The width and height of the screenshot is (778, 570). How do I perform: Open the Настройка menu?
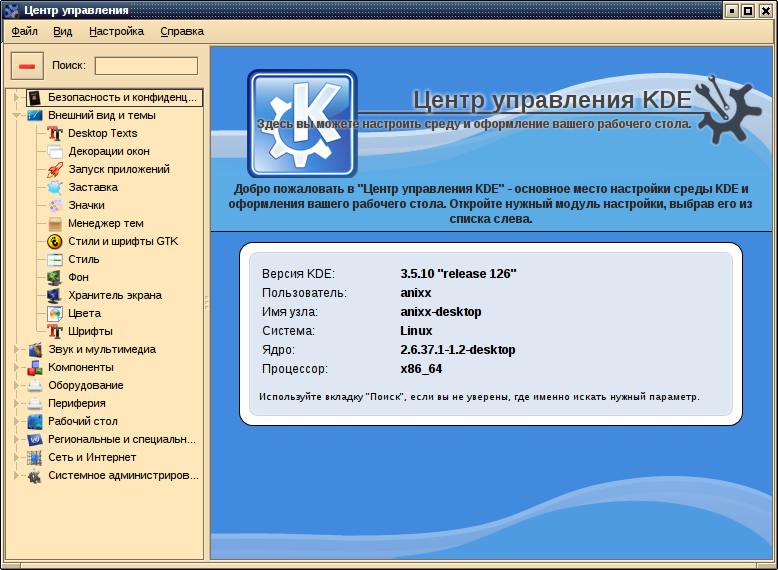tap(117, 31)
